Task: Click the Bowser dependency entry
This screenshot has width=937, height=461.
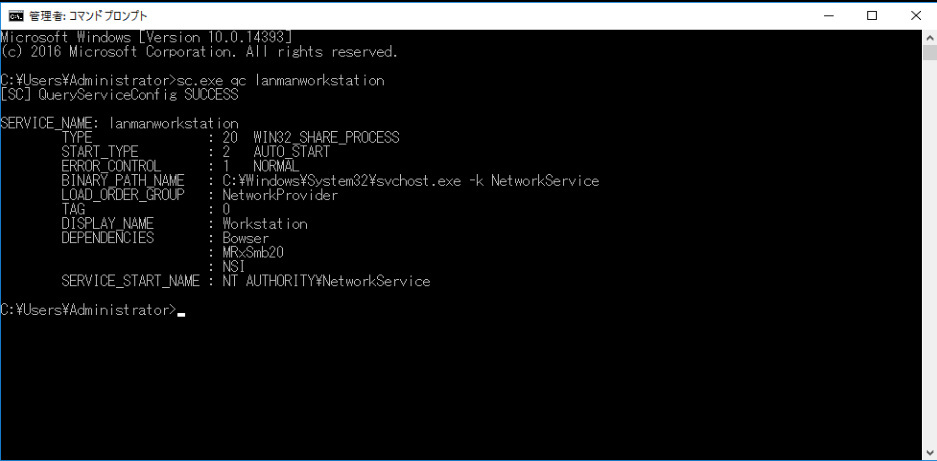Action: point(246,239)
